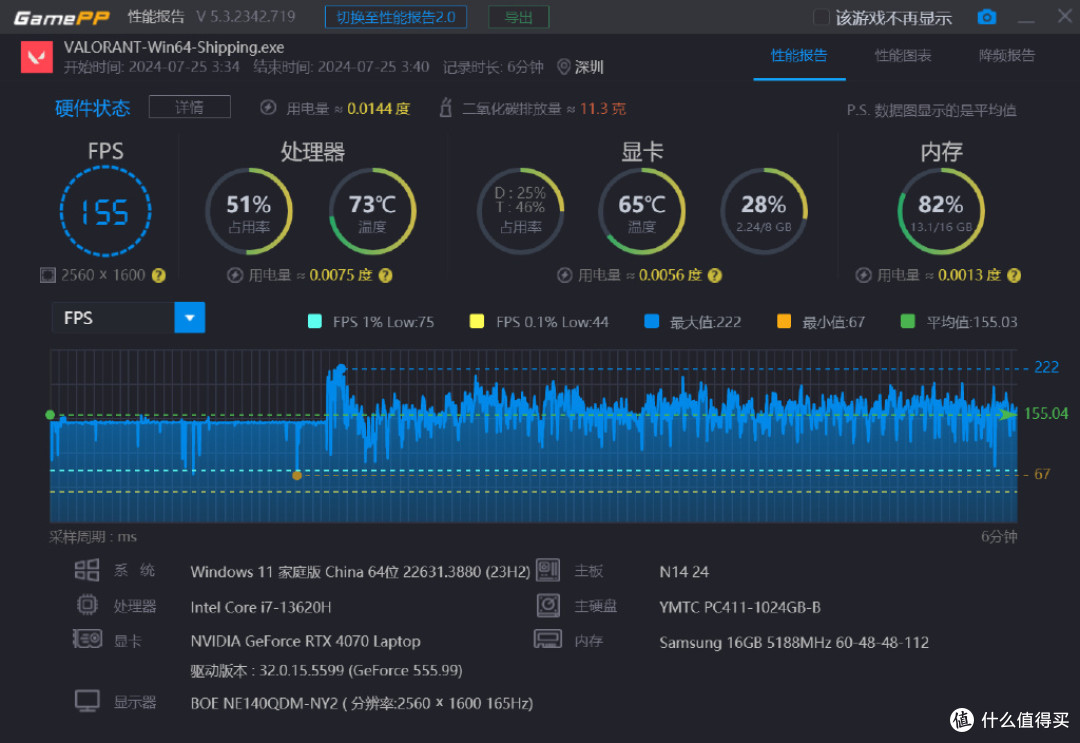
Task: Click the motherboard icon beside N14 24
Action: 548,570
